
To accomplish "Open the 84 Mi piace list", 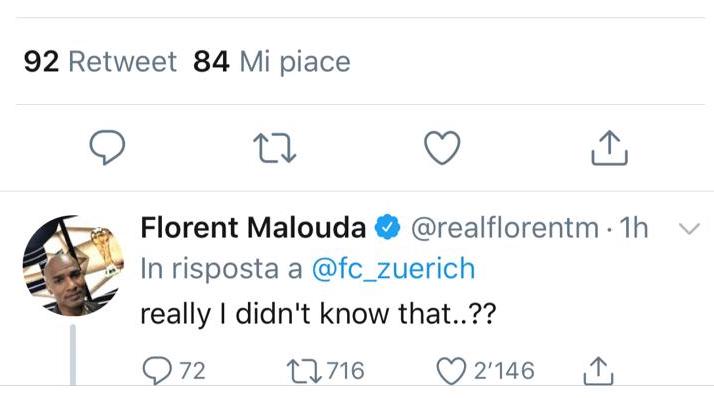I will click(272, 61).
